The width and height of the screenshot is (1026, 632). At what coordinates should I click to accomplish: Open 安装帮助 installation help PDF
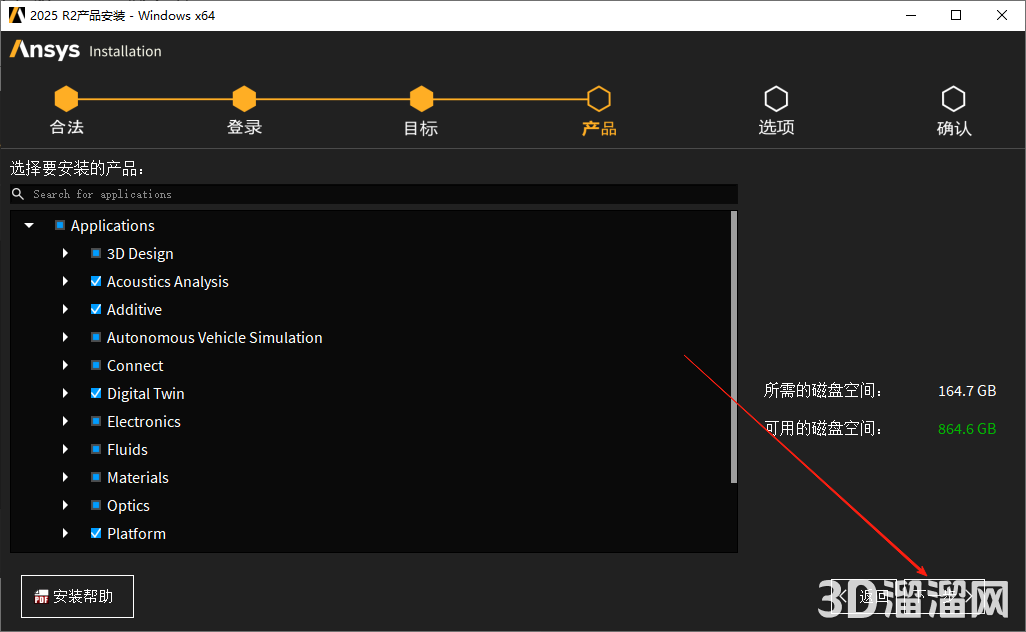point(77,597)
